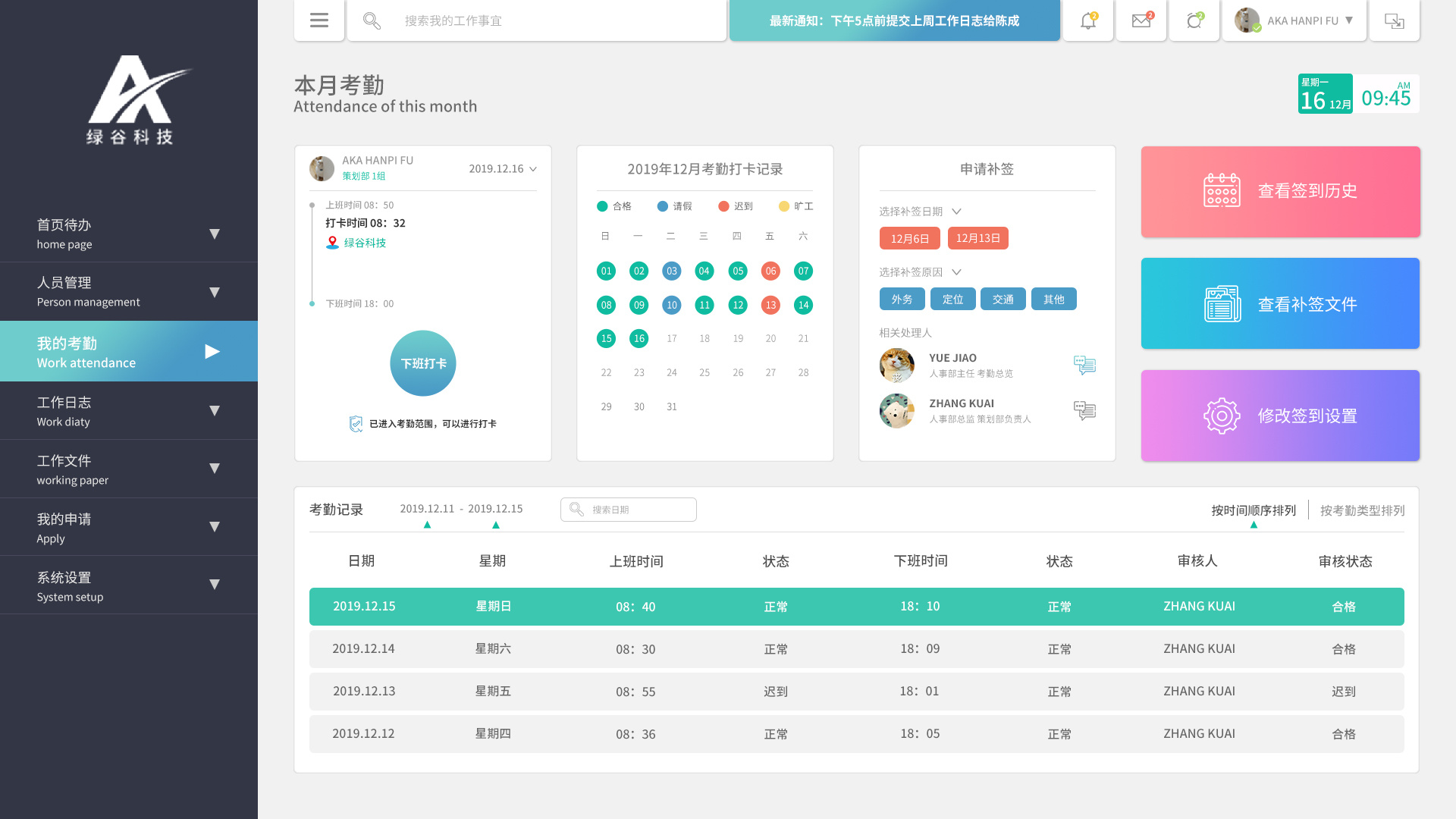
Task: Click calendar day 13 red late marker
Action: coord(770,305)
